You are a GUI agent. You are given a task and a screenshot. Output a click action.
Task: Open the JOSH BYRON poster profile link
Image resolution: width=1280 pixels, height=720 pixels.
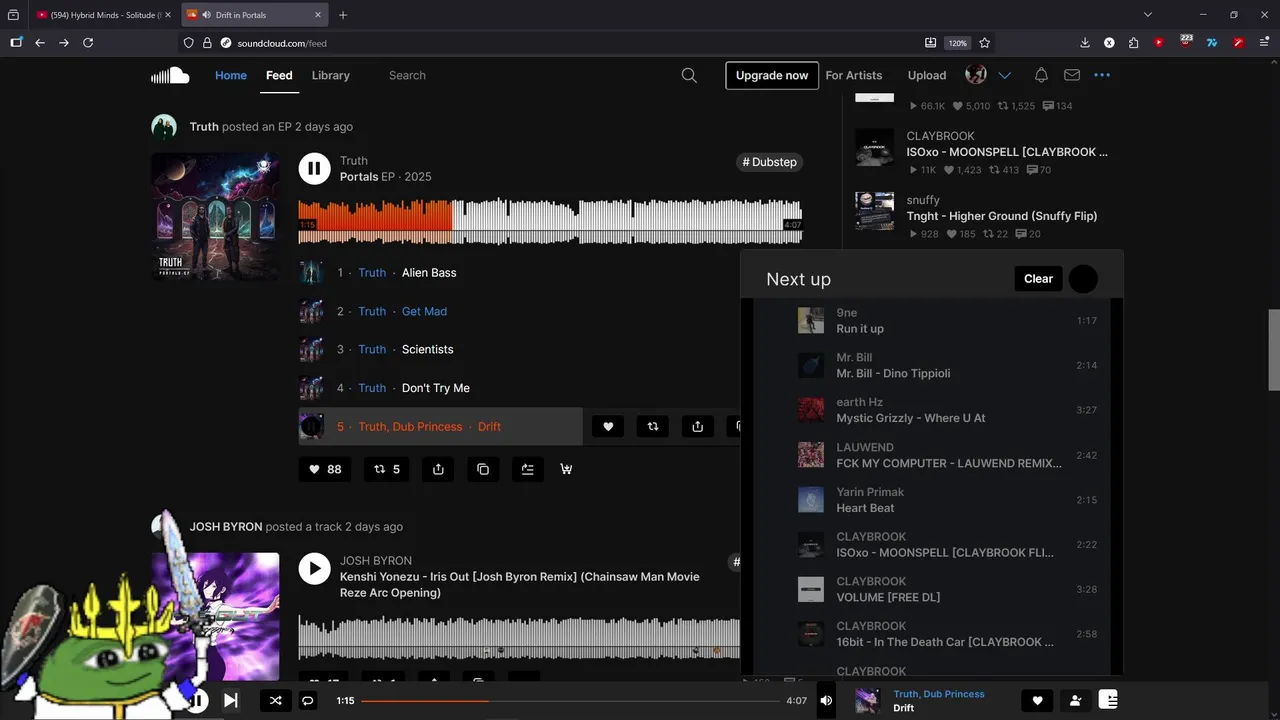(x=226, y=527)
